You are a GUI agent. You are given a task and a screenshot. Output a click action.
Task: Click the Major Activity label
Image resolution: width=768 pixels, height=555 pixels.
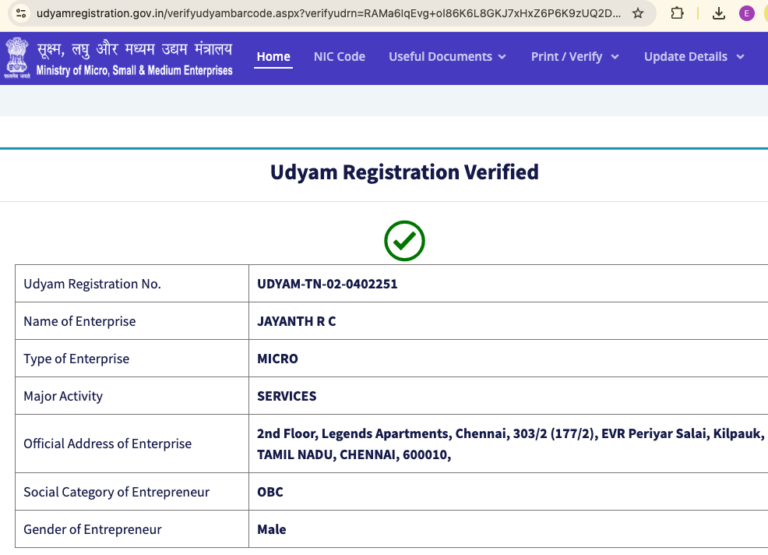tap(63, 396)
